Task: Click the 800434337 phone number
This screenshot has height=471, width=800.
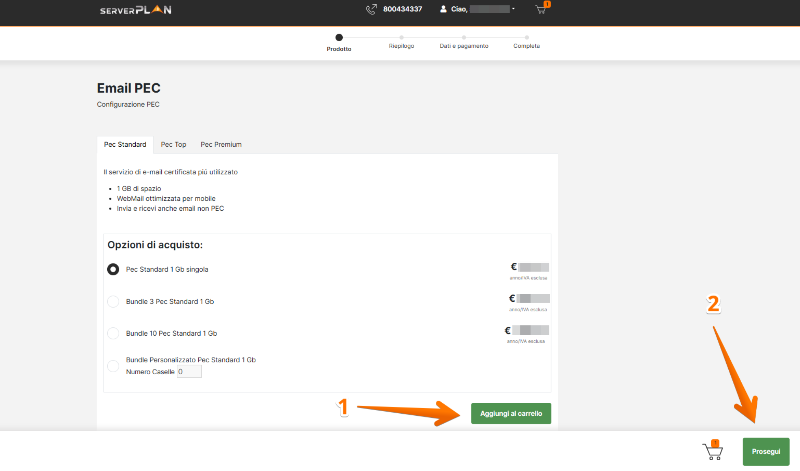Action: (x=402, y=10)
